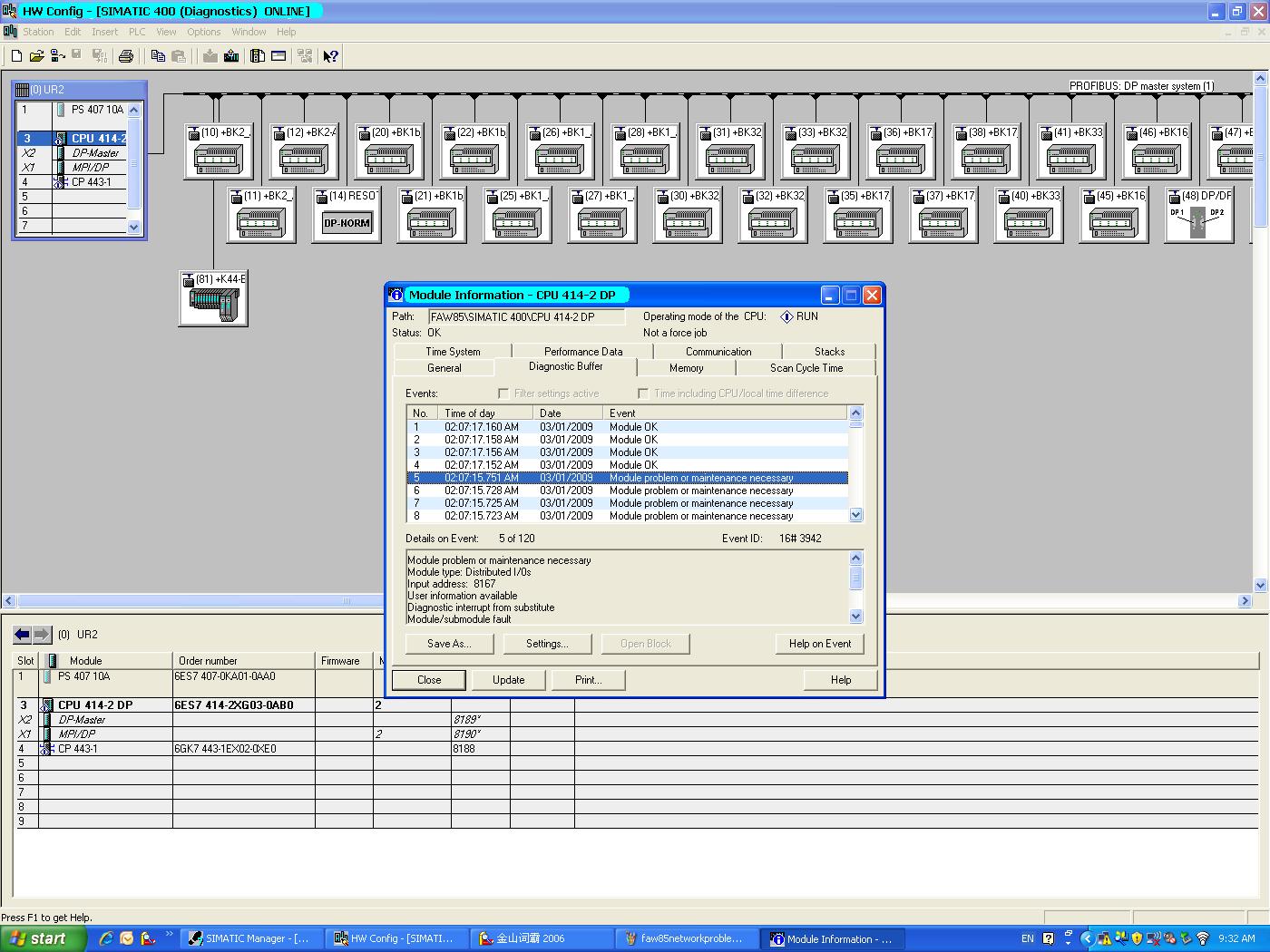Switch to the Performance Data tab
Screen dimensions: 1270x952
[x=583, y=352]
